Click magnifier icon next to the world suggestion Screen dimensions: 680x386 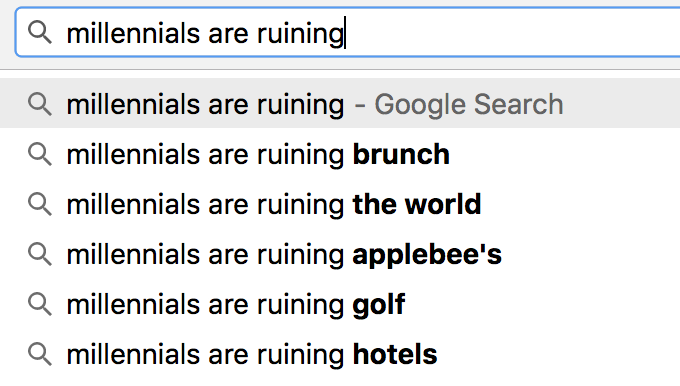coord(40,204)
